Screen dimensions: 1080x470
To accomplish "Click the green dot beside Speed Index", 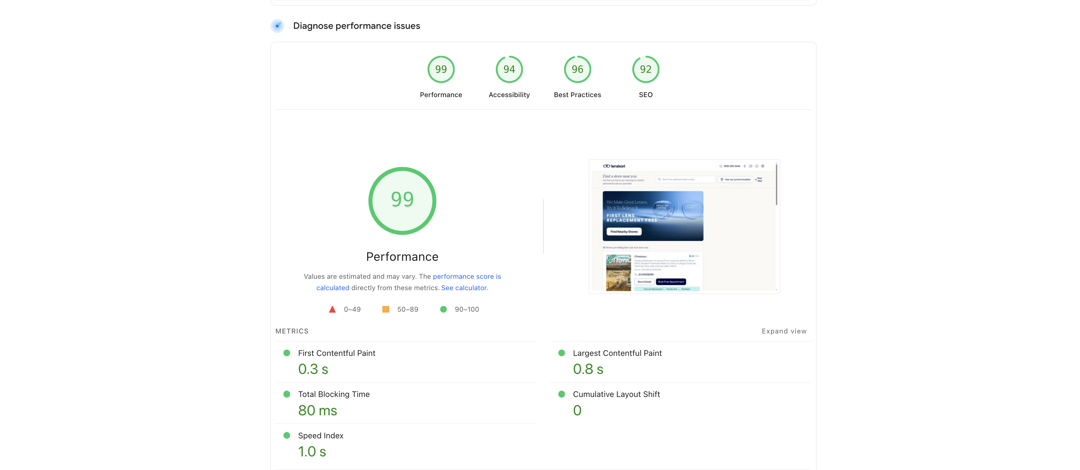I will (287, 436).
